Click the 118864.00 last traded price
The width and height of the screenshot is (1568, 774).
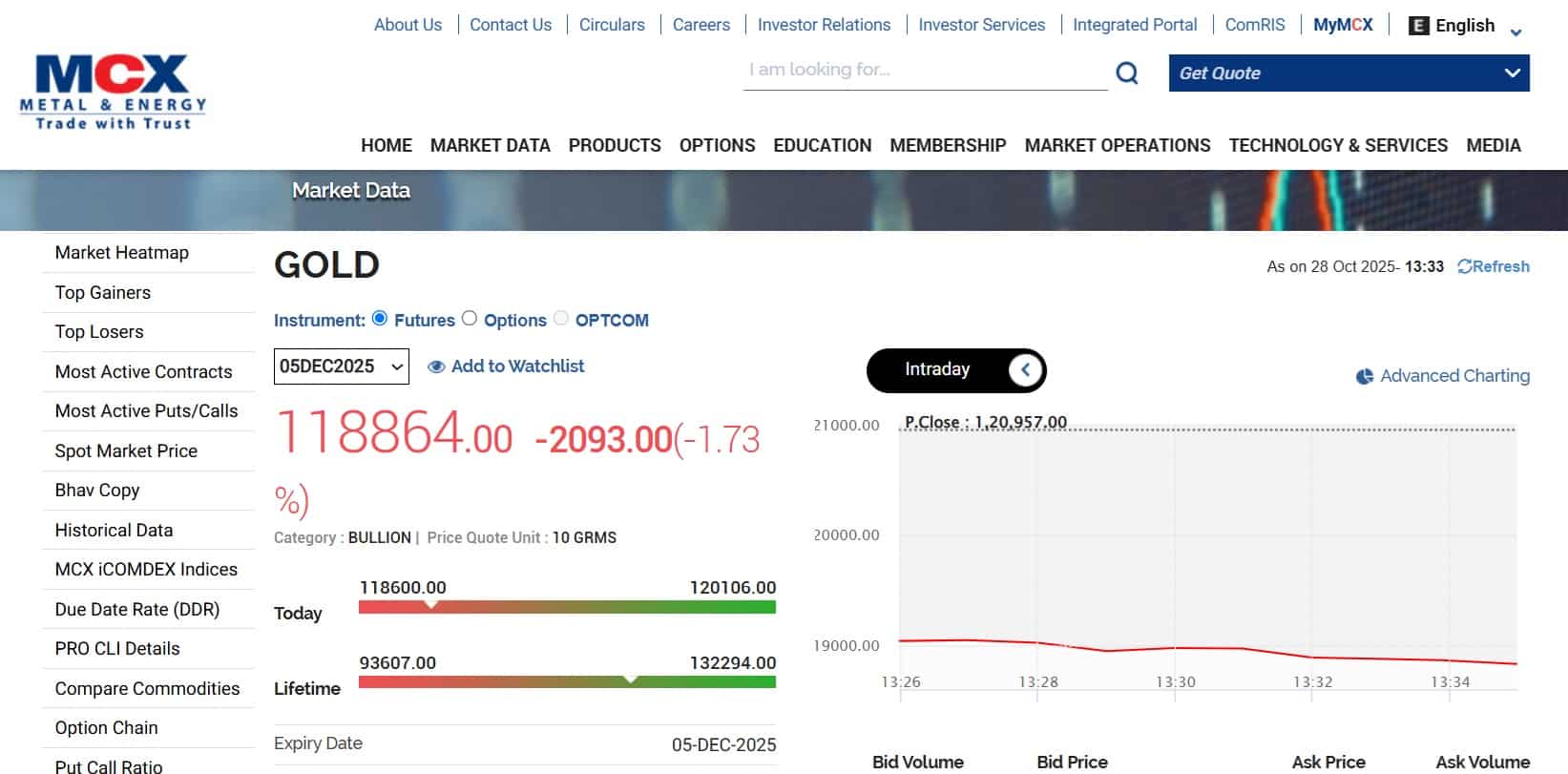[x=394, y=434]
